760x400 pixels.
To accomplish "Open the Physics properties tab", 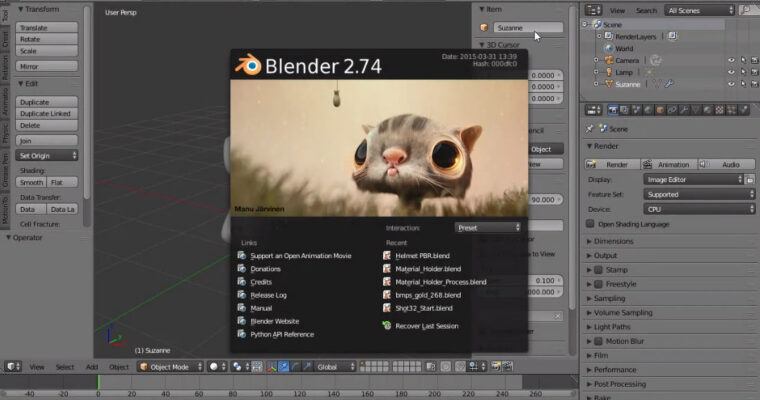I will pos(743,110).
